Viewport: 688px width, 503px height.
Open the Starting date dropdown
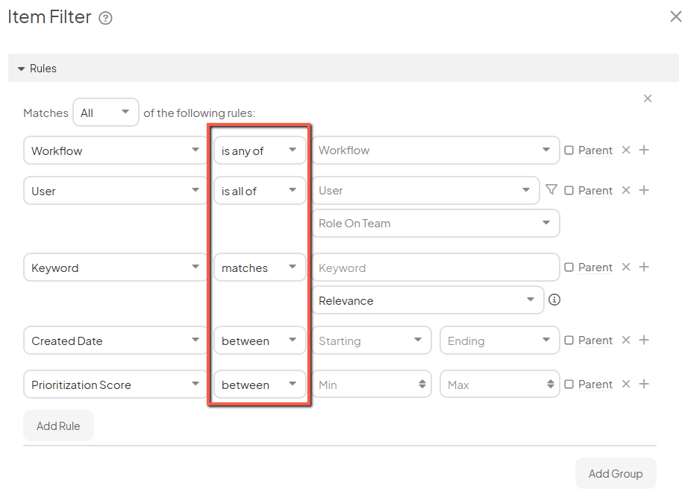371,341
